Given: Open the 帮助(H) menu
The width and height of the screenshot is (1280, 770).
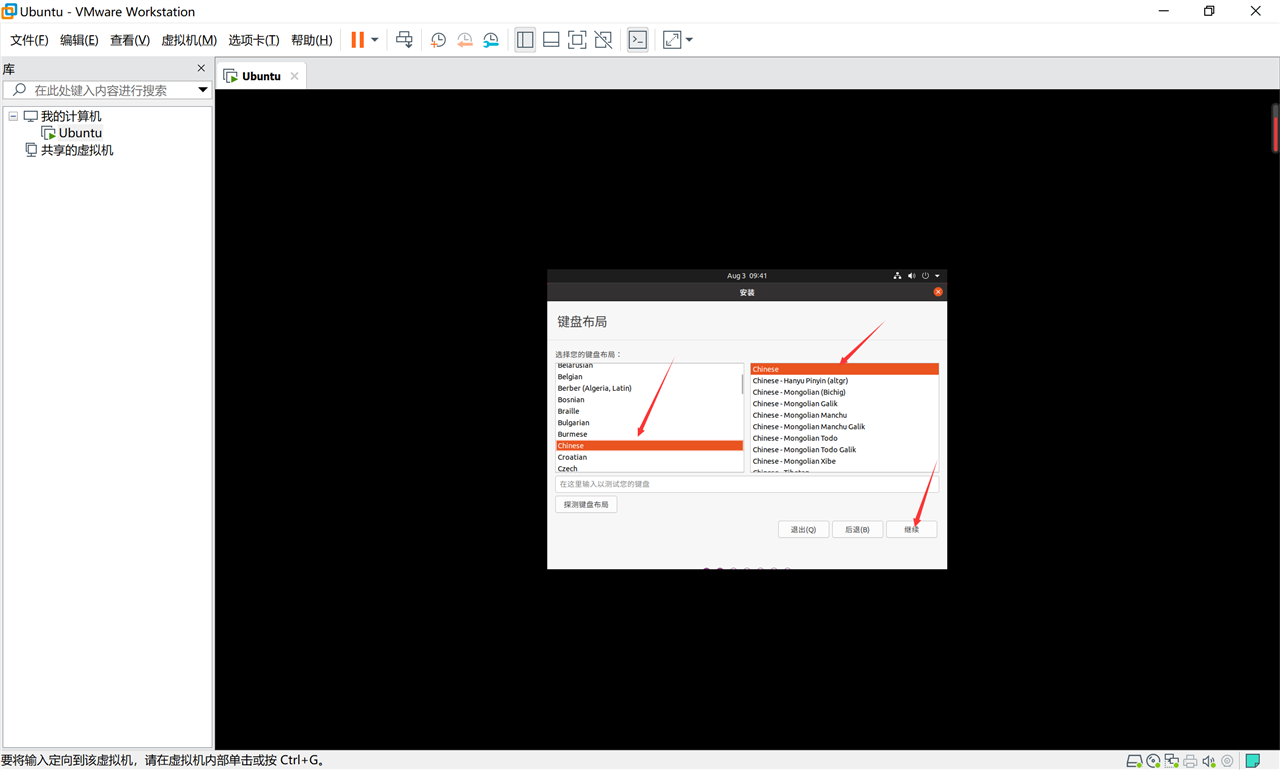Looking at the screenshot, I should coord(311,40).
